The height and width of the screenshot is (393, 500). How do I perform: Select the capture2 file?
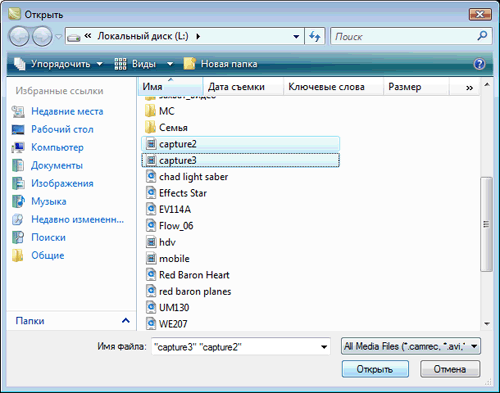click(x=240, y=144)
